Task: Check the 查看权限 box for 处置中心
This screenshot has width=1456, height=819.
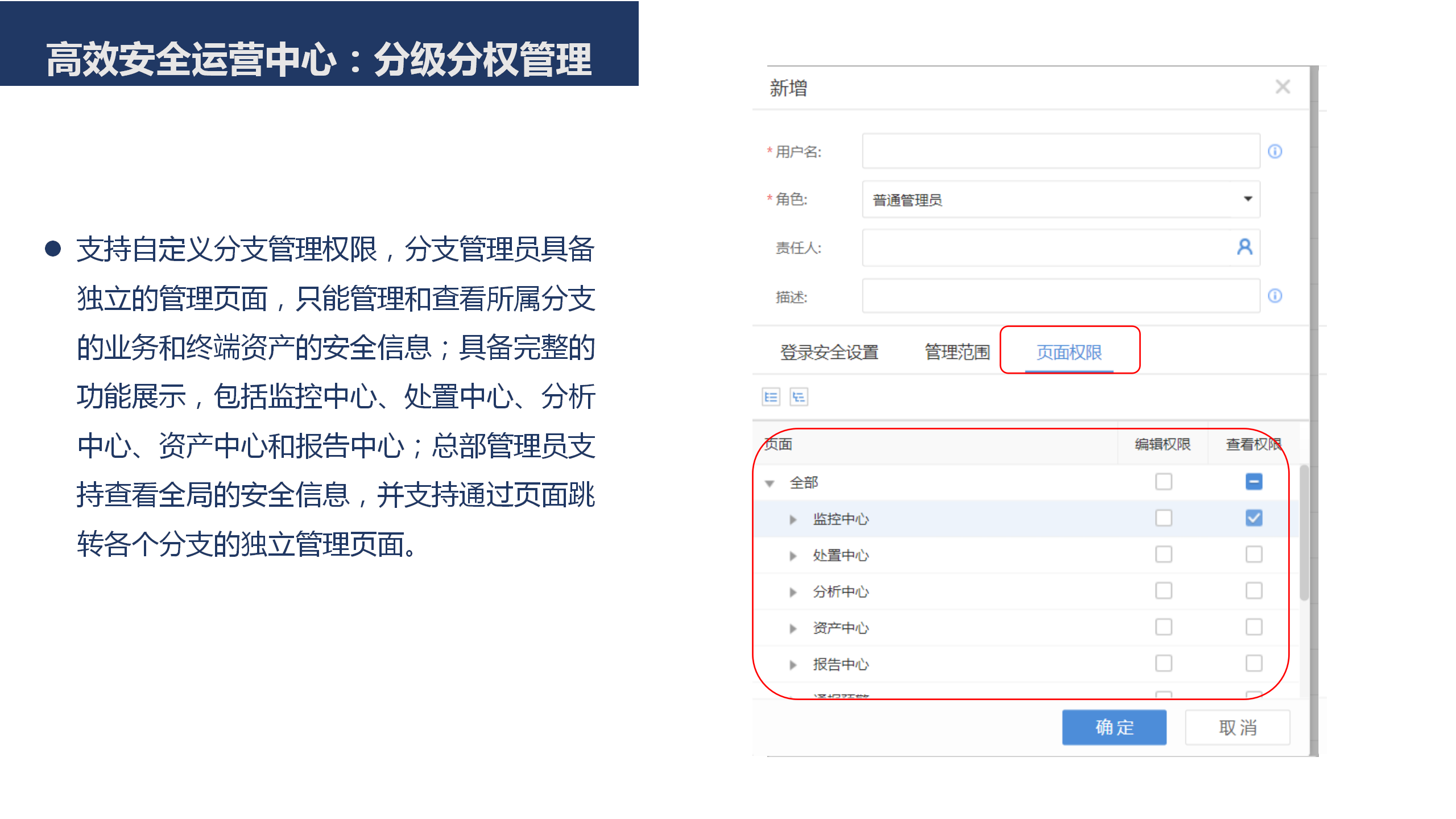Action: click(x=1254, y=555)
